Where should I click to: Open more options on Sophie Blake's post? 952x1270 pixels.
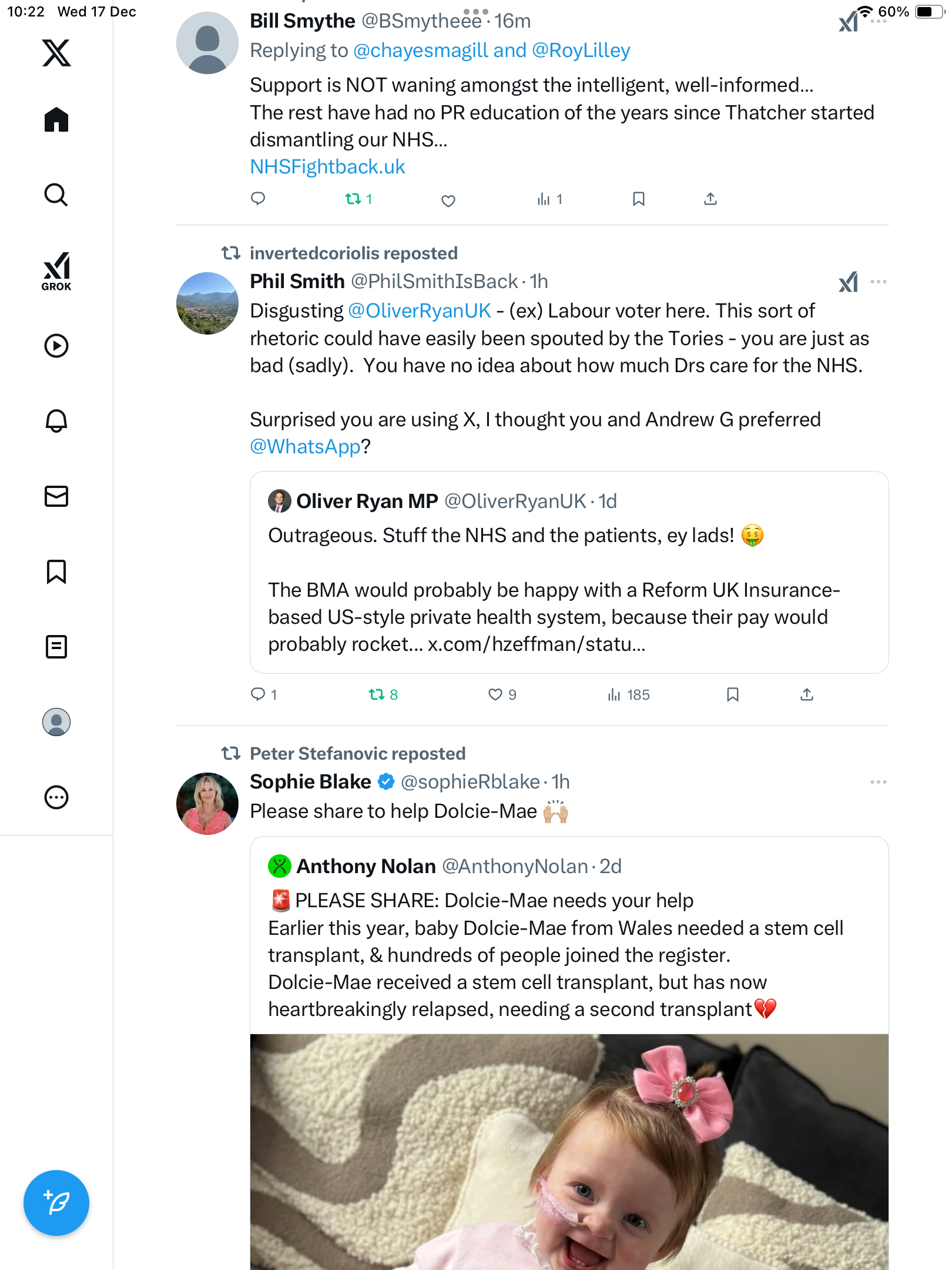pyautogui.click(x=879, y=782)
